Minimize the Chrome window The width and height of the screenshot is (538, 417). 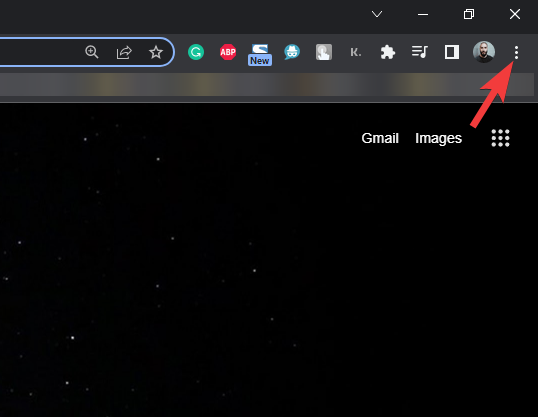[423, 14]
